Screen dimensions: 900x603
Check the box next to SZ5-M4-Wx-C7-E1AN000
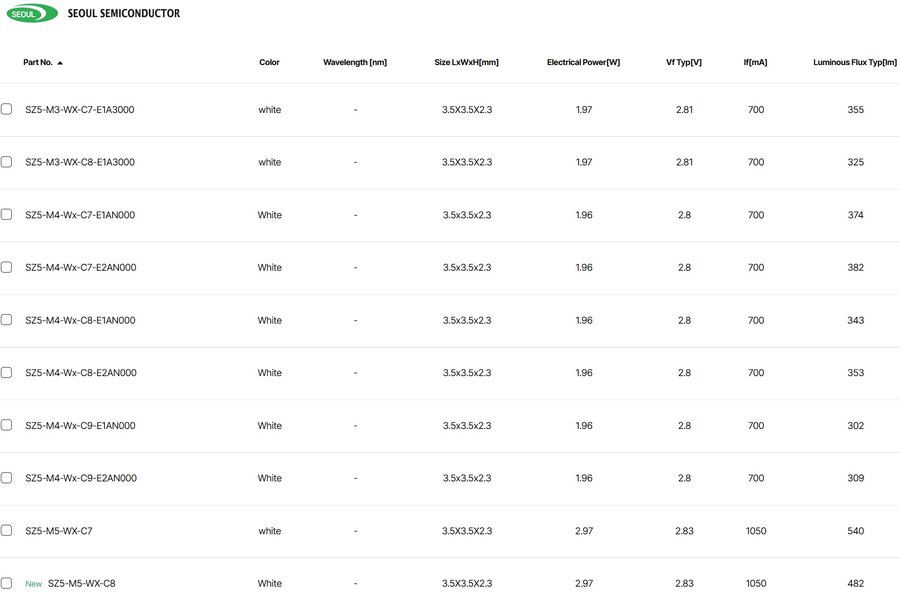[6, 215]
